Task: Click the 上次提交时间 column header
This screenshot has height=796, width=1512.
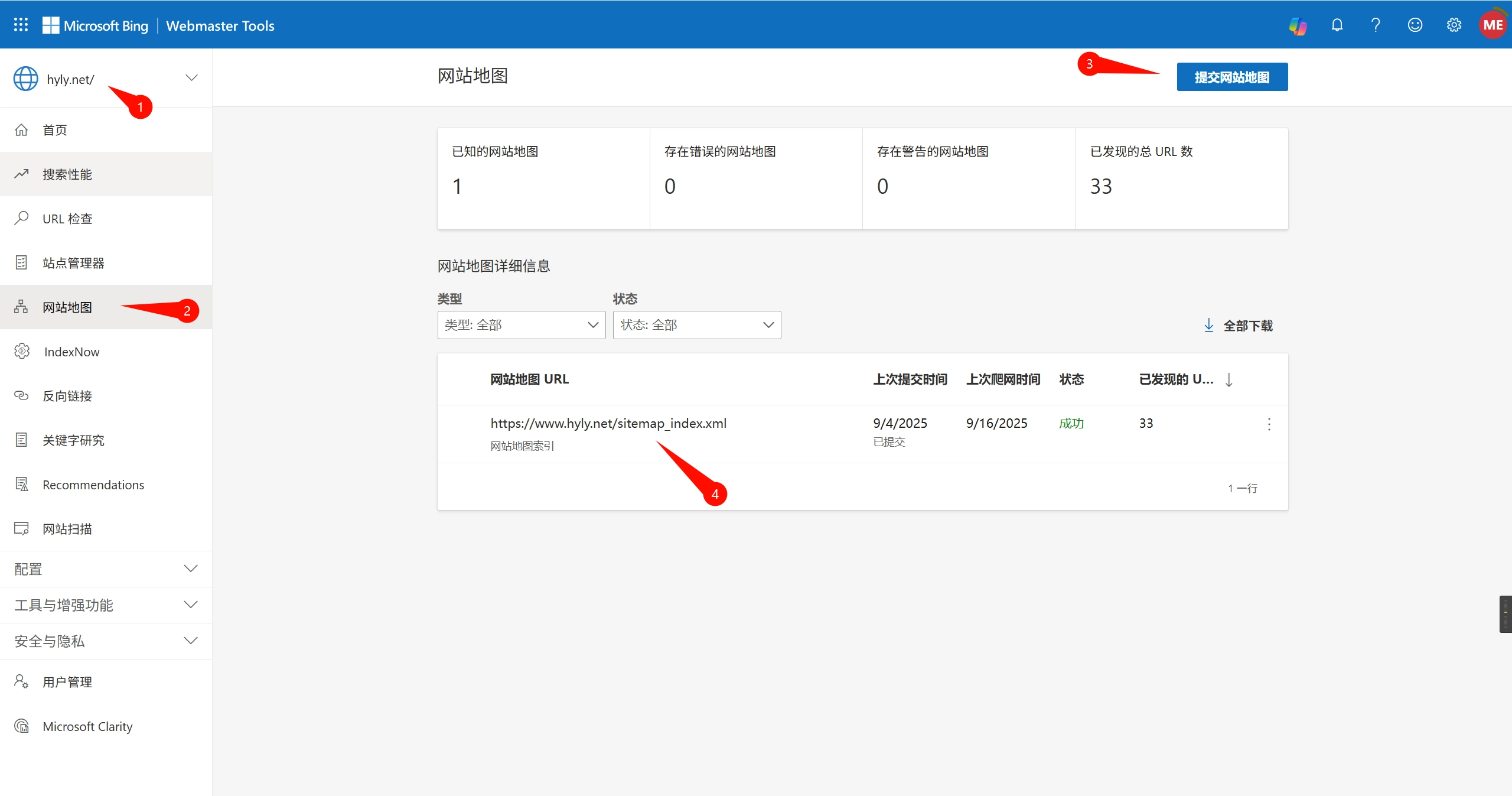Action: (x=910, y=379)
